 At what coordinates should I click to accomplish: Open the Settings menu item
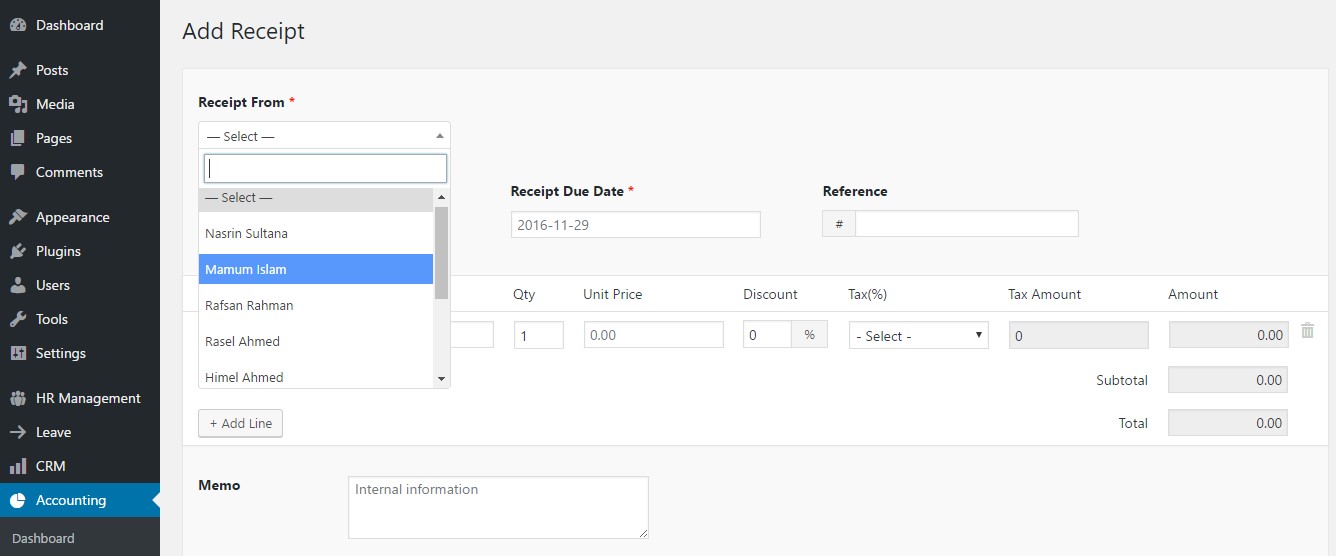[80, 353]
